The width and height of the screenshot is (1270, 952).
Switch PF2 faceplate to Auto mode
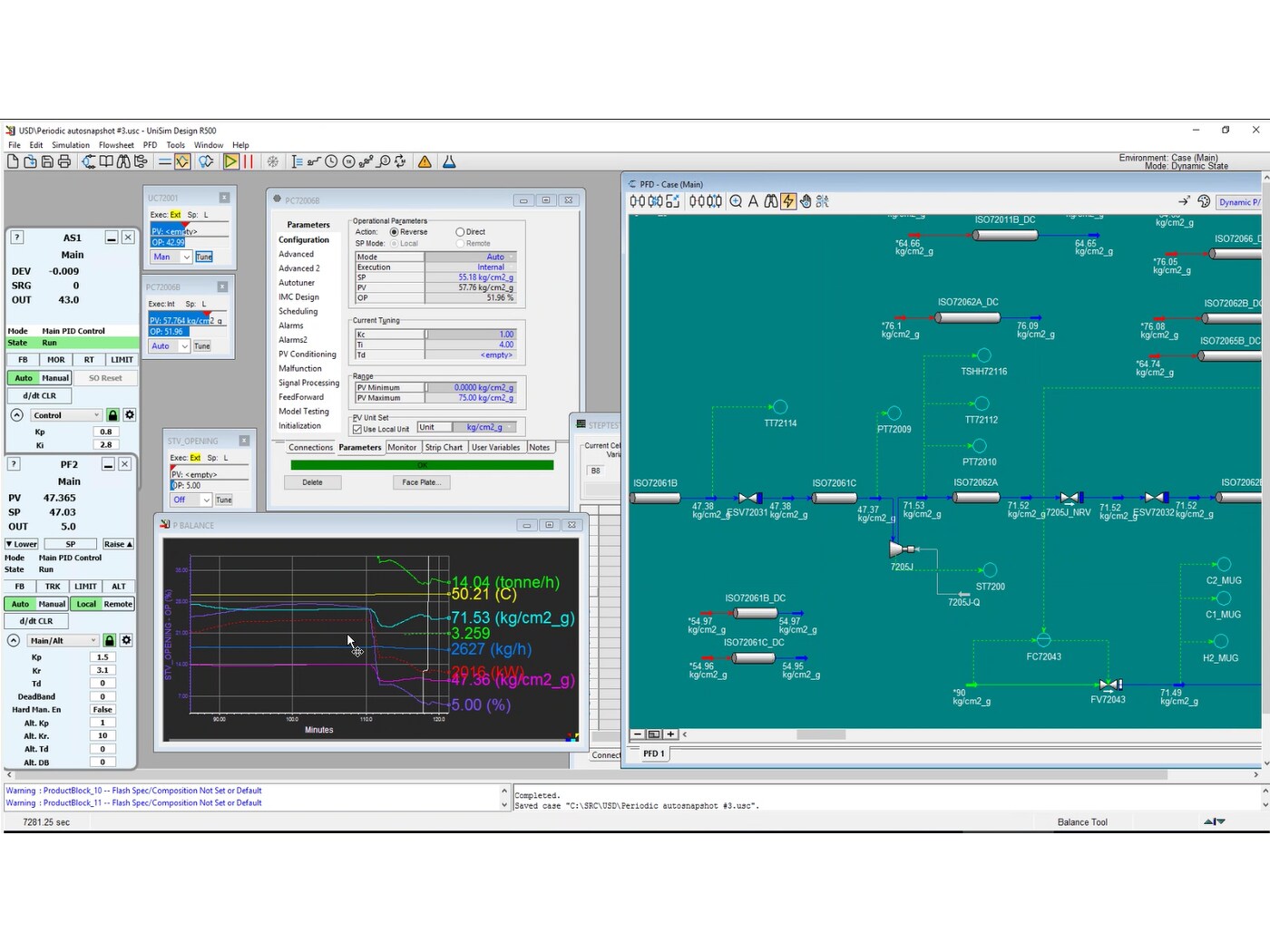pos(20,604)
